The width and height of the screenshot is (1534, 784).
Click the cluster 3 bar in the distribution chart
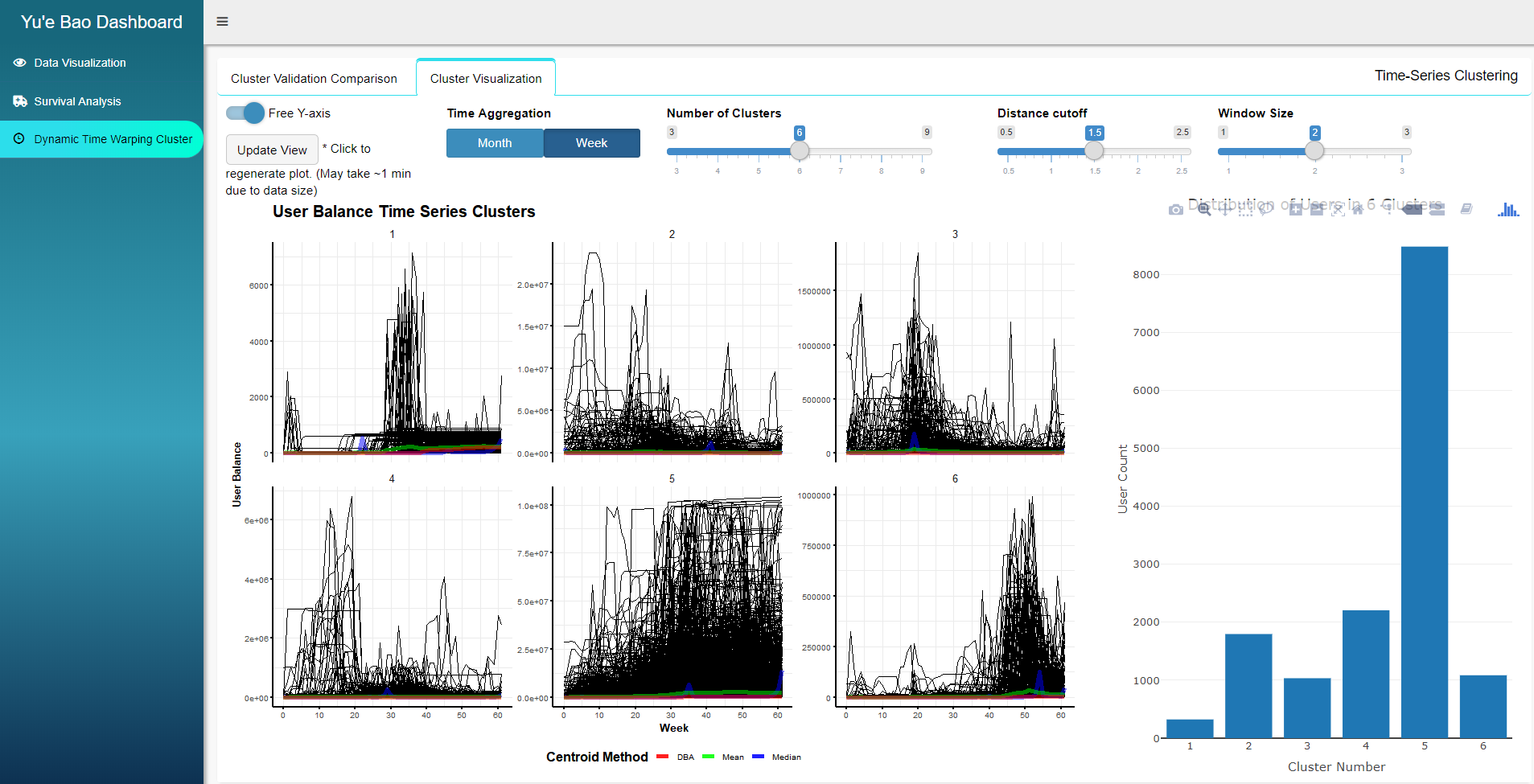point(1307,708)
